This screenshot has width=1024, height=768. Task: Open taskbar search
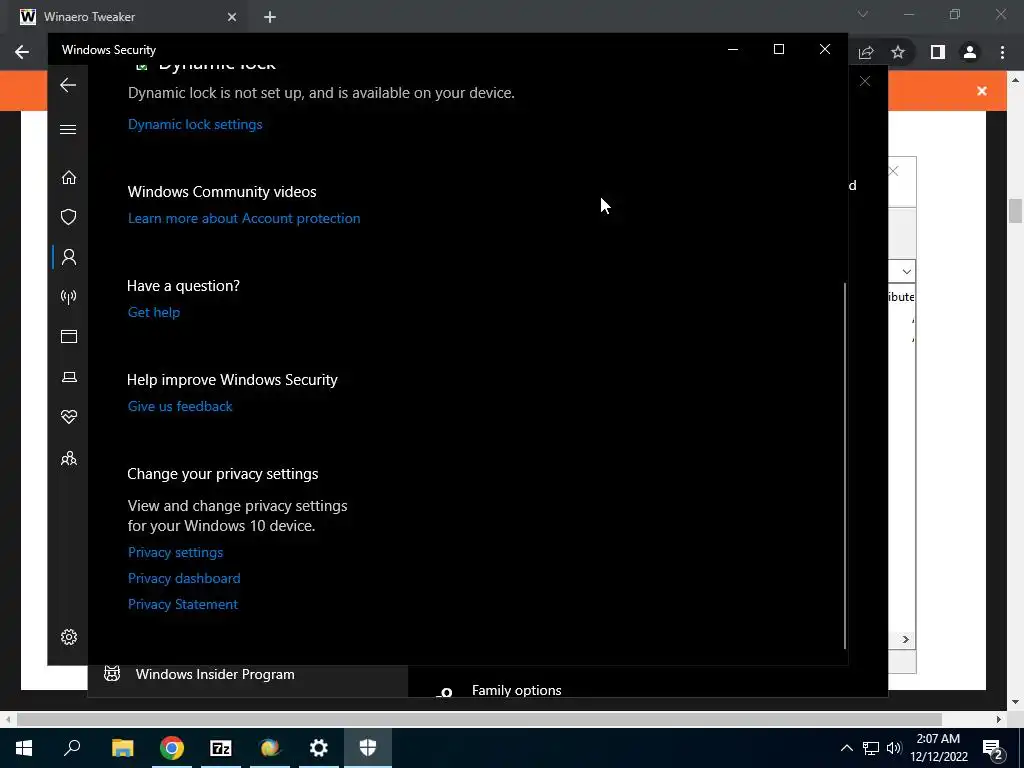coord(72,748)
